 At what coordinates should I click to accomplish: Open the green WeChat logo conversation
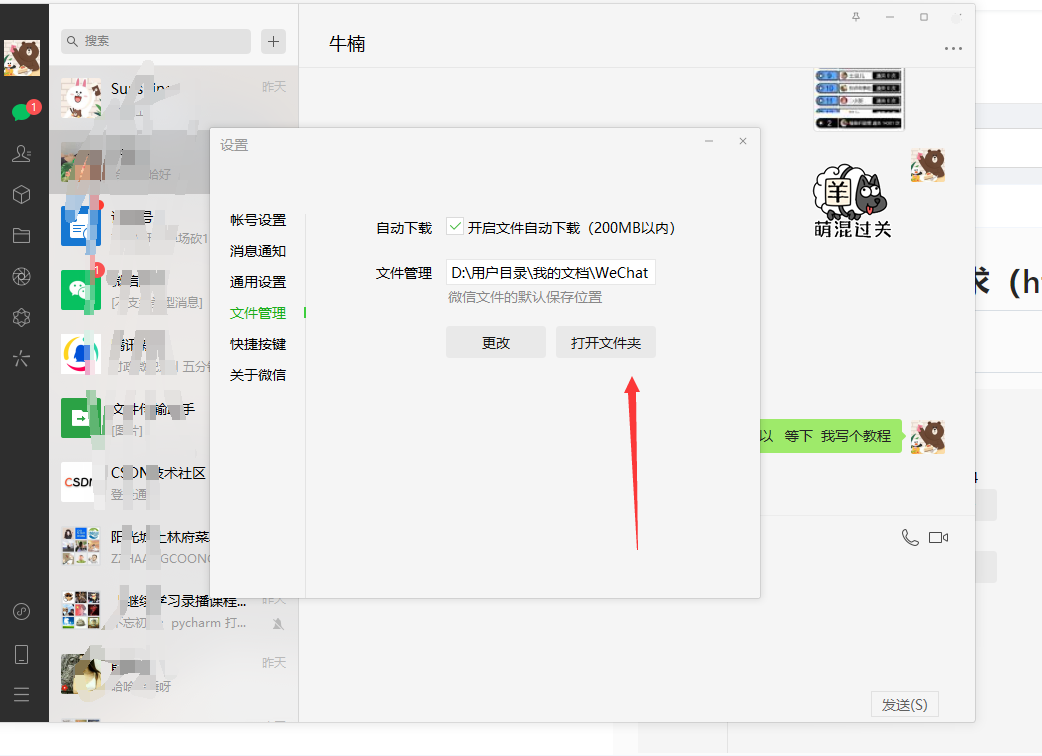click(80, 290)
